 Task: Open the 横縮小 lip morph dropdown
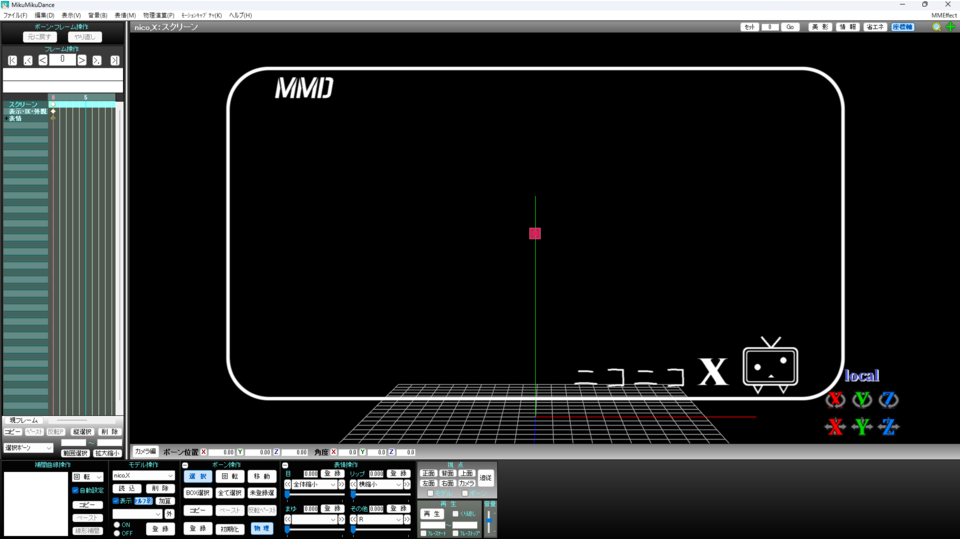coord(380,484)
